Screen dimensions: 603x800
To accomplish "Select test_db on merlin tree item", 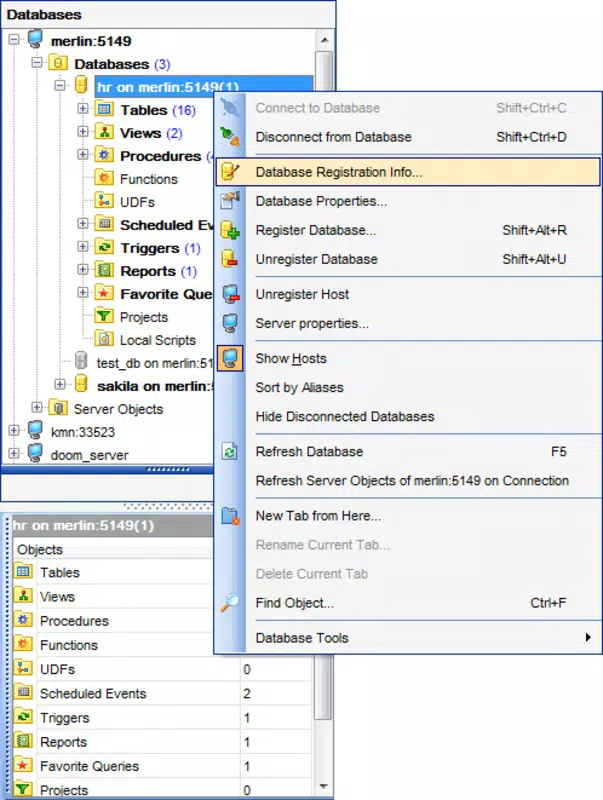I will point(154,363).
